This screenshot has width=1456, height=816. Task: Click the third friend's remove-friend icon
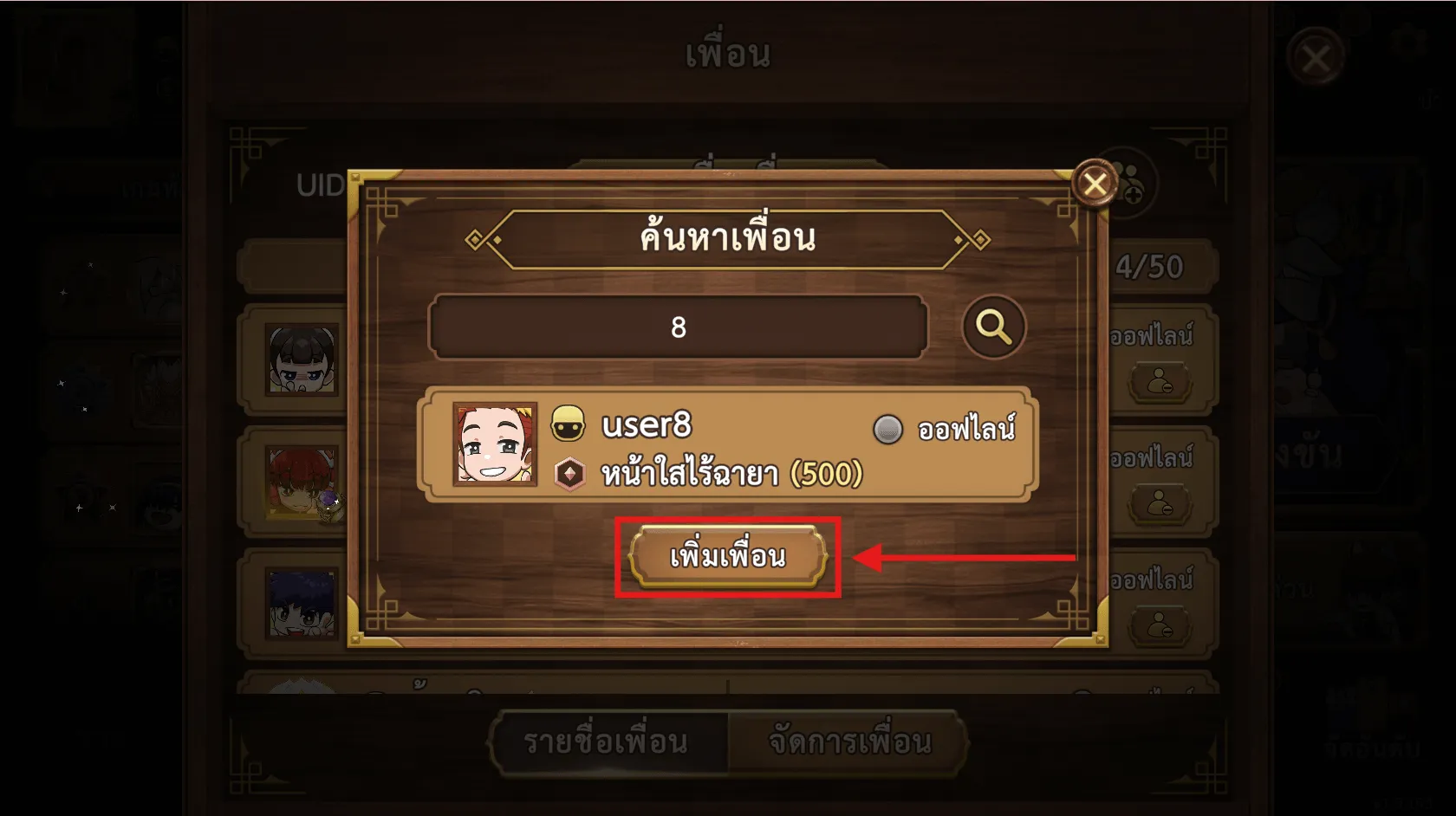click(1160, 625)
